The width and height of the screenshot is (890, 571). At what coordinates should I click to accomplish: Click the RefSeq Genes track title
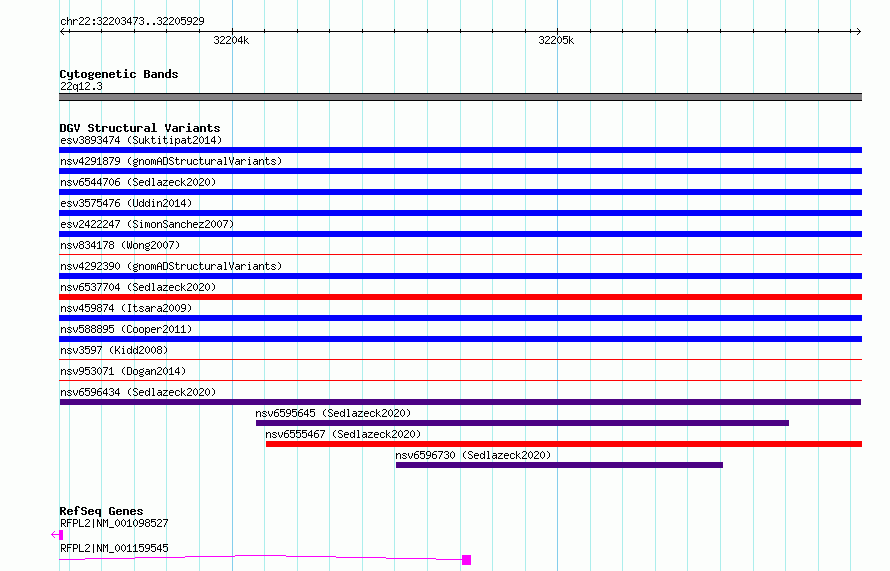[101, 511]
